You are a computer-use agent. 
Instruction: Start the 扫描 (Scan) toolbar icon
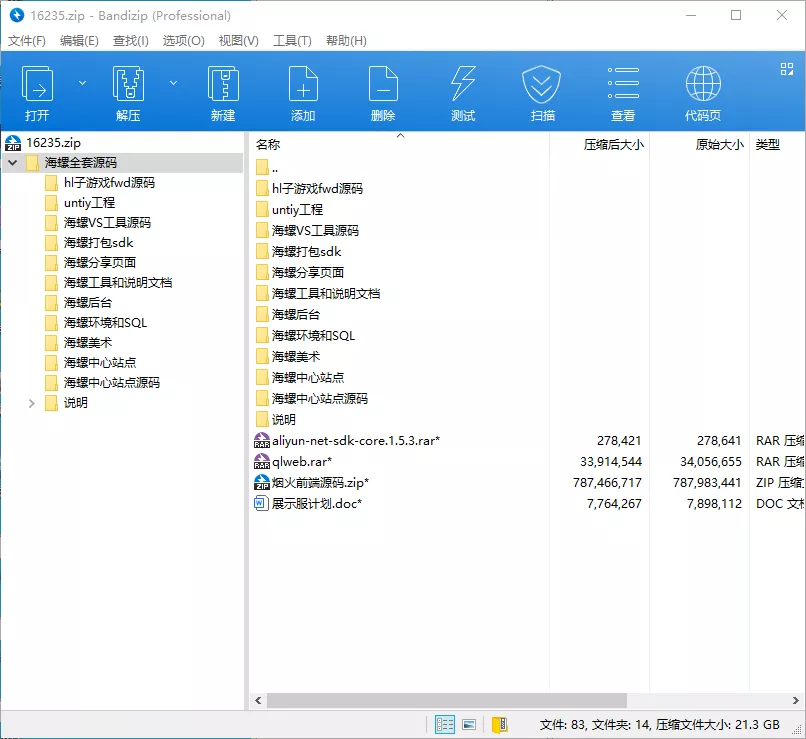click(x=542, y=90)
